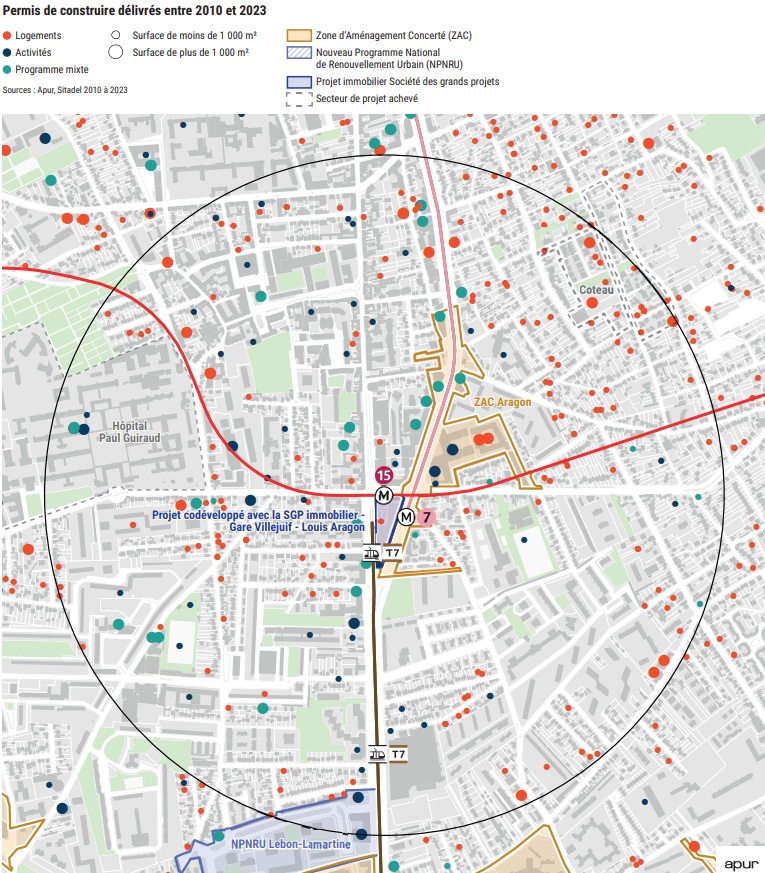Click the Hôpital Paul Guiraud label
Viewport: 765px width, 873px height.
pos(129,431)
